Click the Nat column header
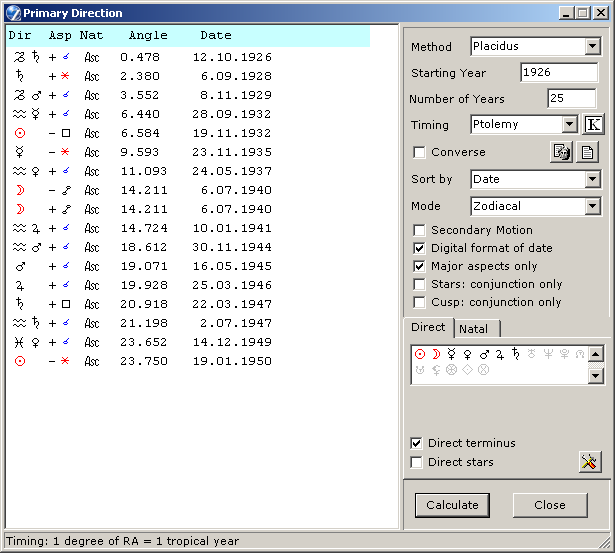This screenshot has width=615, height=553. pos(91,35)
